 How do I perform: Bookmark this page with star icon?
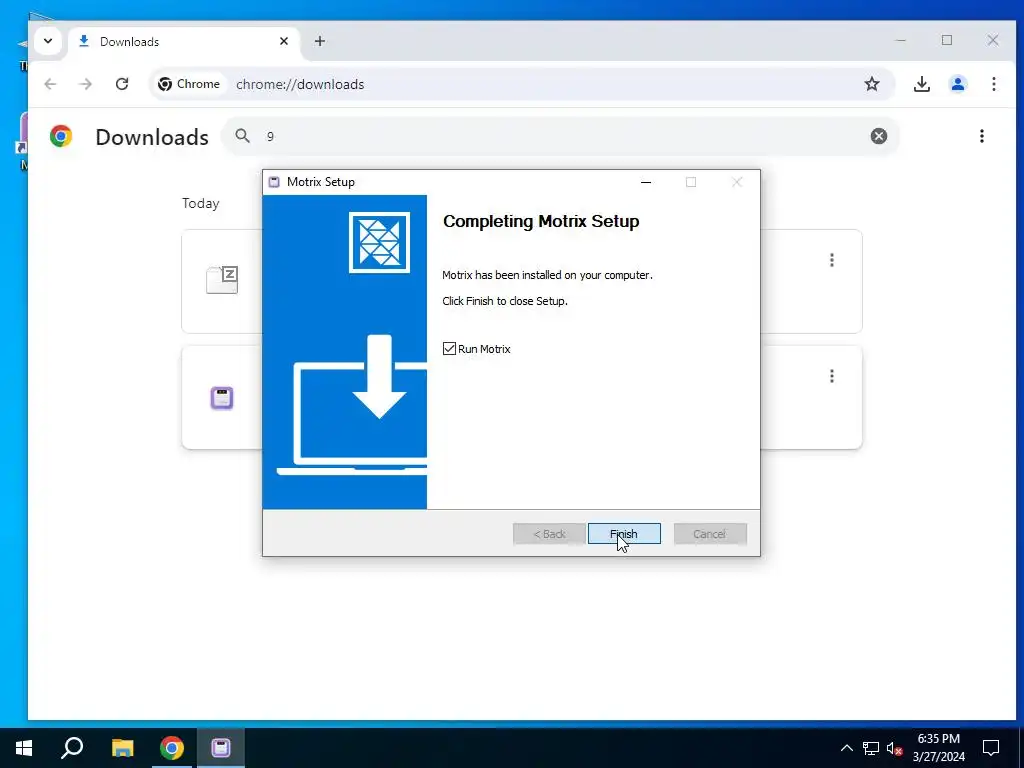tap(872, 84)
